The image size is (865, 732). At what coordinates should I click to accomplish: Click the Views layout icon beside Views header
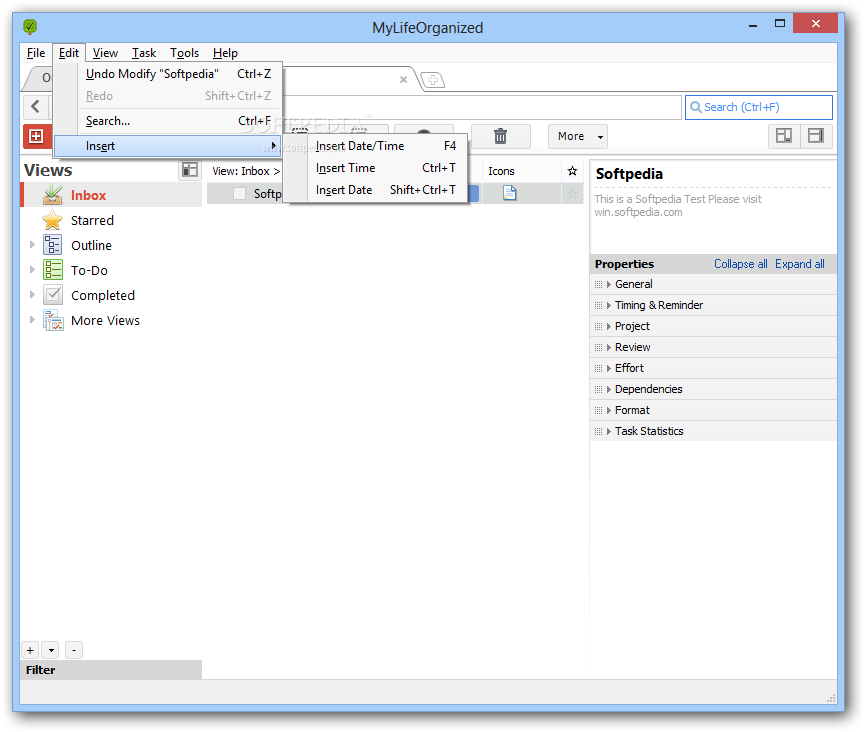coord(190,170)
